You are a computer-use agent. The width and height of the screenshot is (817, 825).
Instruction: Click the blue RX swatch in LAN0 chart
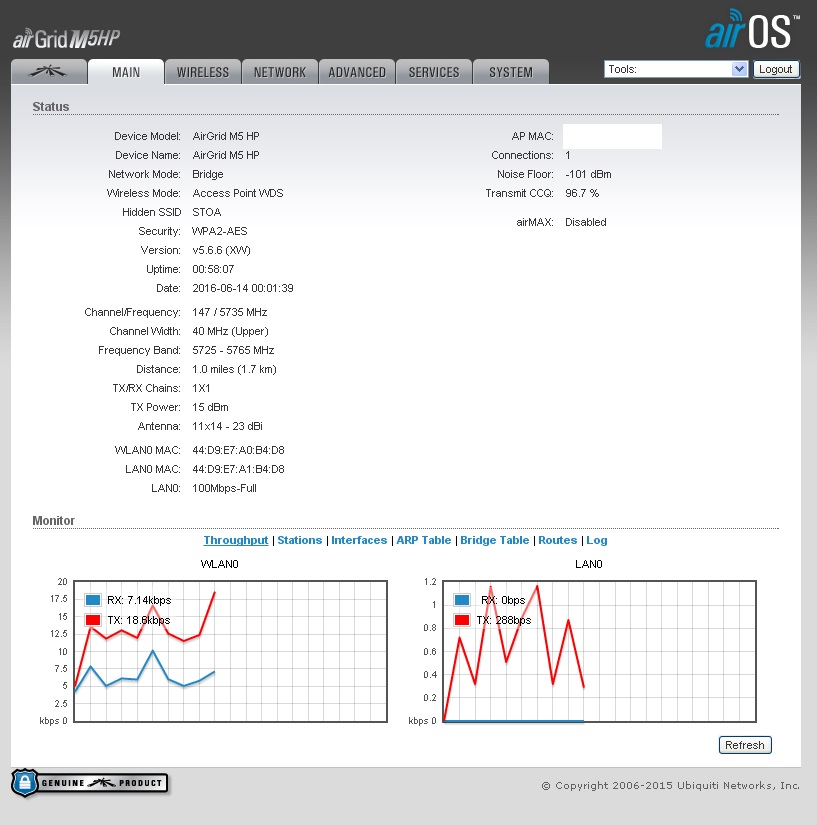pos(462,600)
